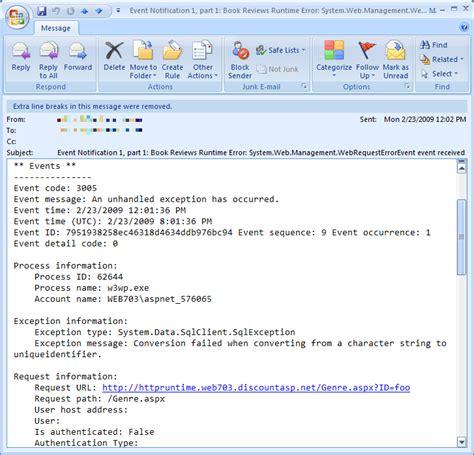Expand the Related dropdown
474x455 pixels.
pyautogui.click(x=442, y=59)
